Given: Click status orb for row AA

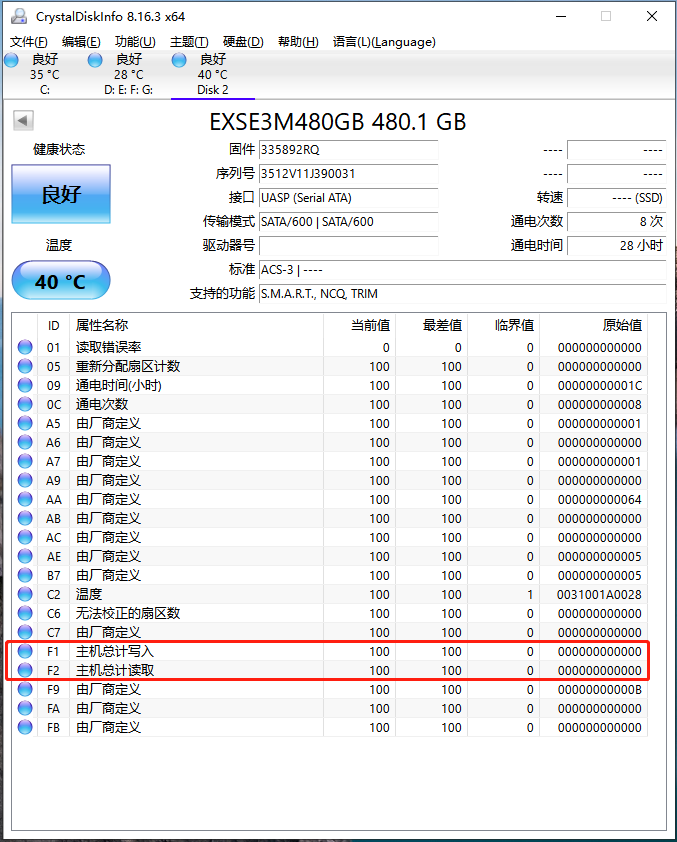Looking at the screenshot, I should [x=25, y=499].
